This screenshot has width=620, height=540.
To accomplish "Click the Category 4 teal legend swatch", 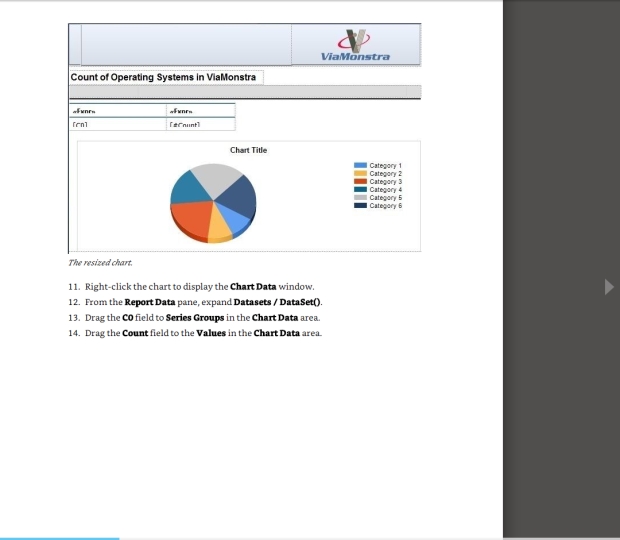I will click(360, 189).
